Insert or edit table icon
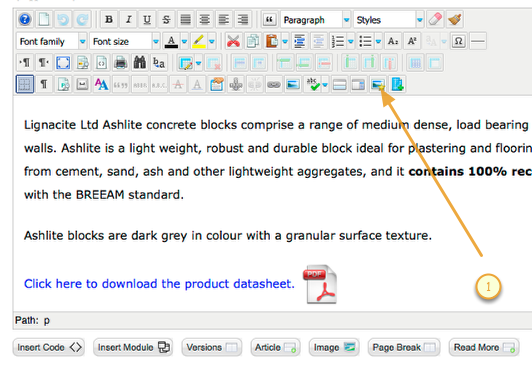The height and width of the screenshot is (368, 532). coord(186,63)
